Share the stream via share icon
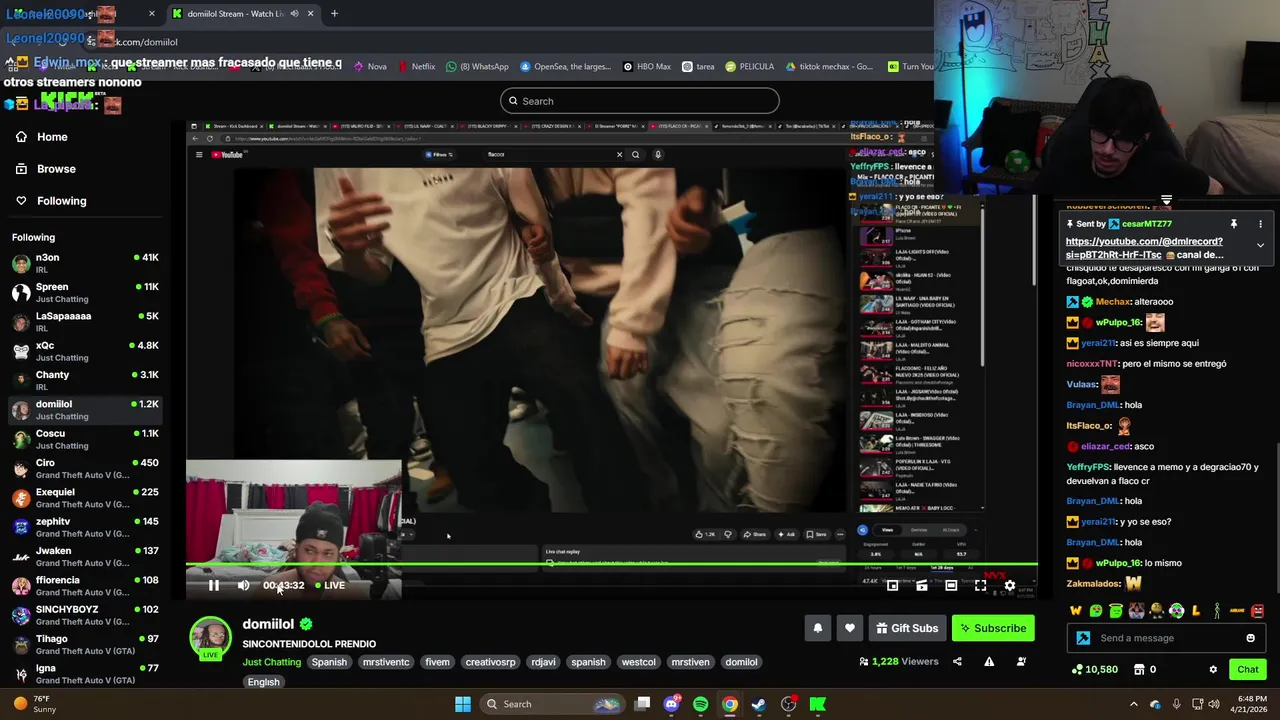This screenshot has height=720, width=1280. pyautogui.click(x=957, y=661)
